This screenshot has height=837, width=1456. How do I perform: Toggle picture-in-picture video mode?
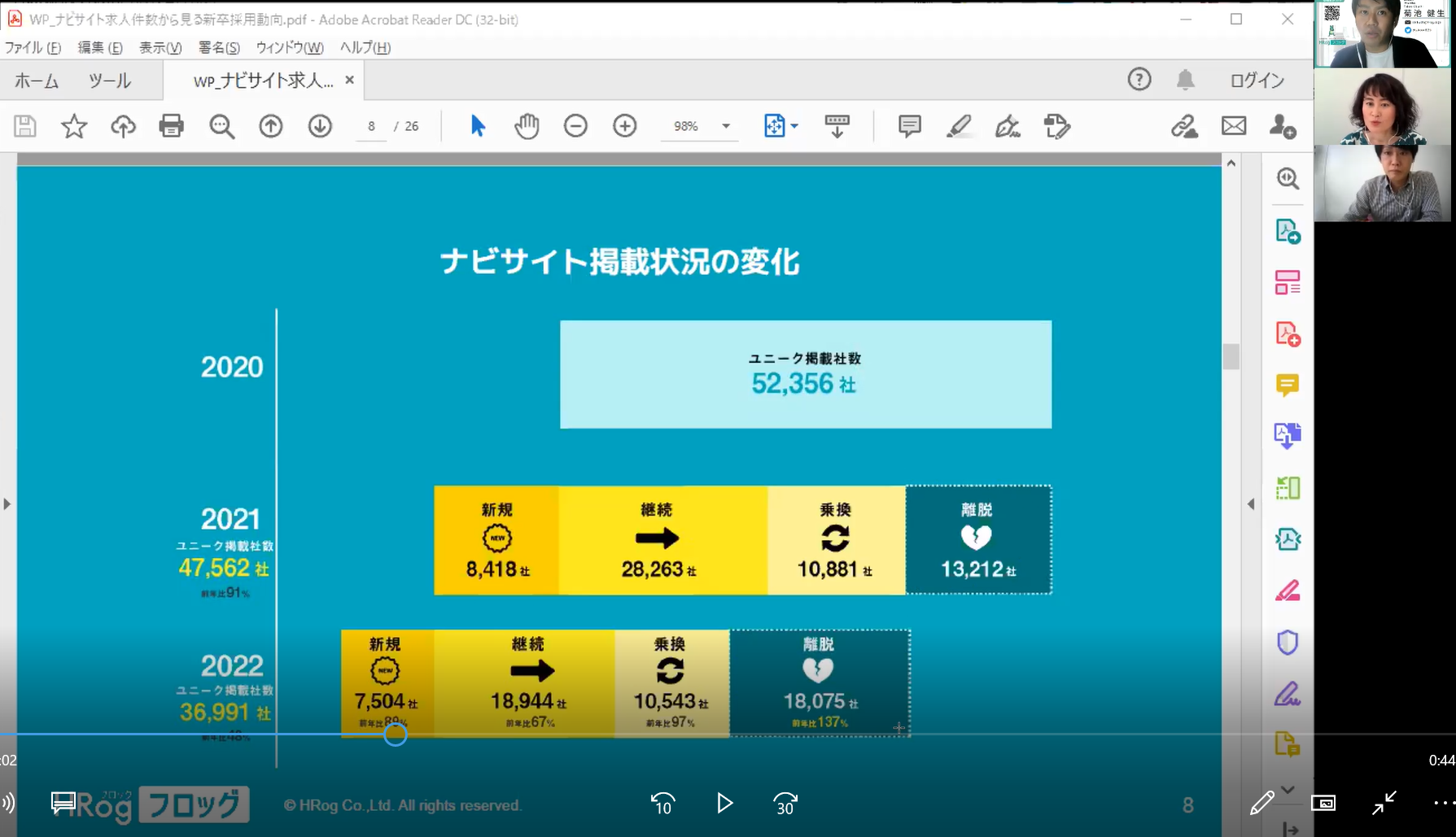[x=1323, y=804]
